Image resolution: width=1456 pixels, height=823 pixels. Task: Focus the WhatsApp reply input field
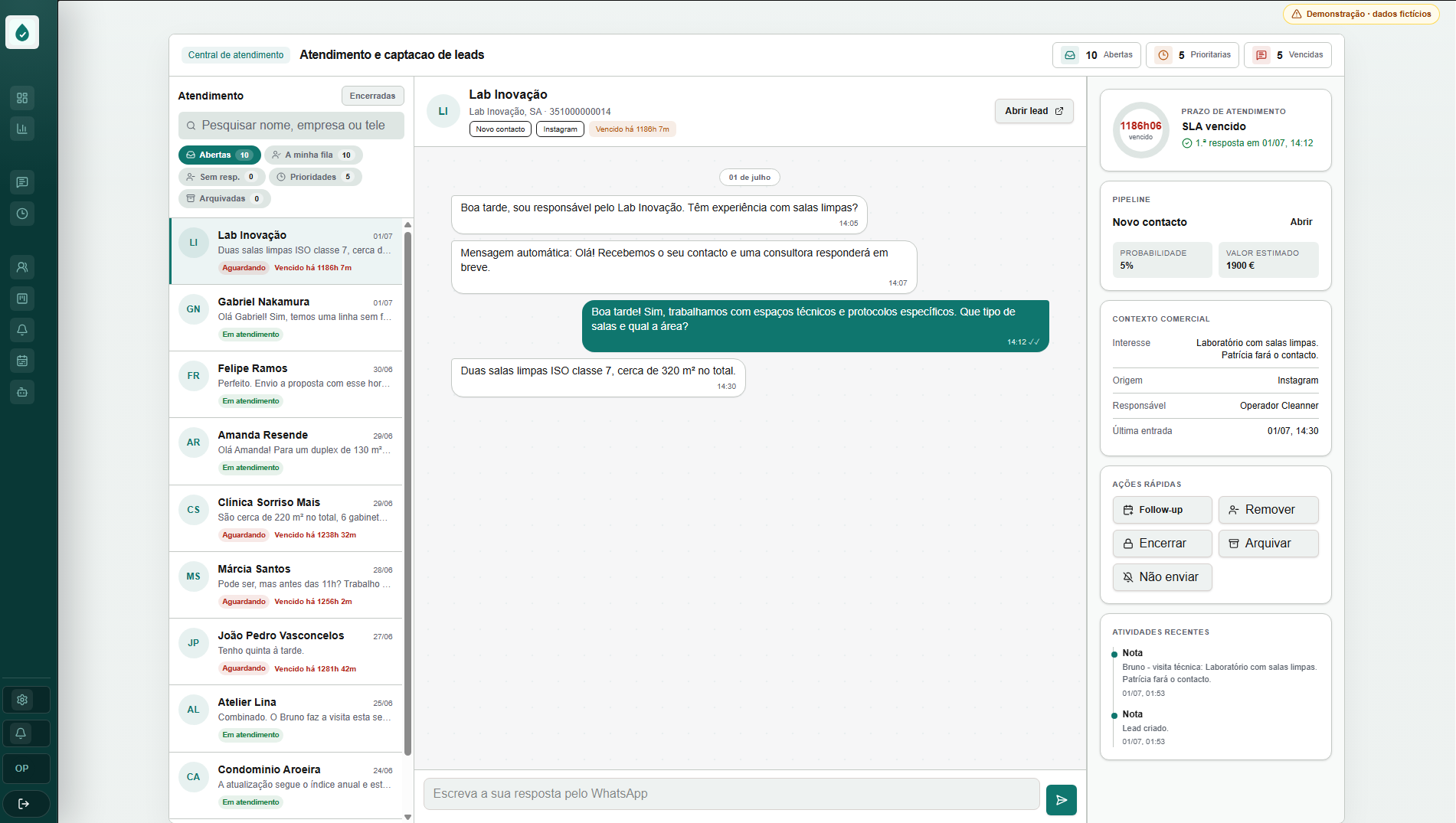coord(731,794)
